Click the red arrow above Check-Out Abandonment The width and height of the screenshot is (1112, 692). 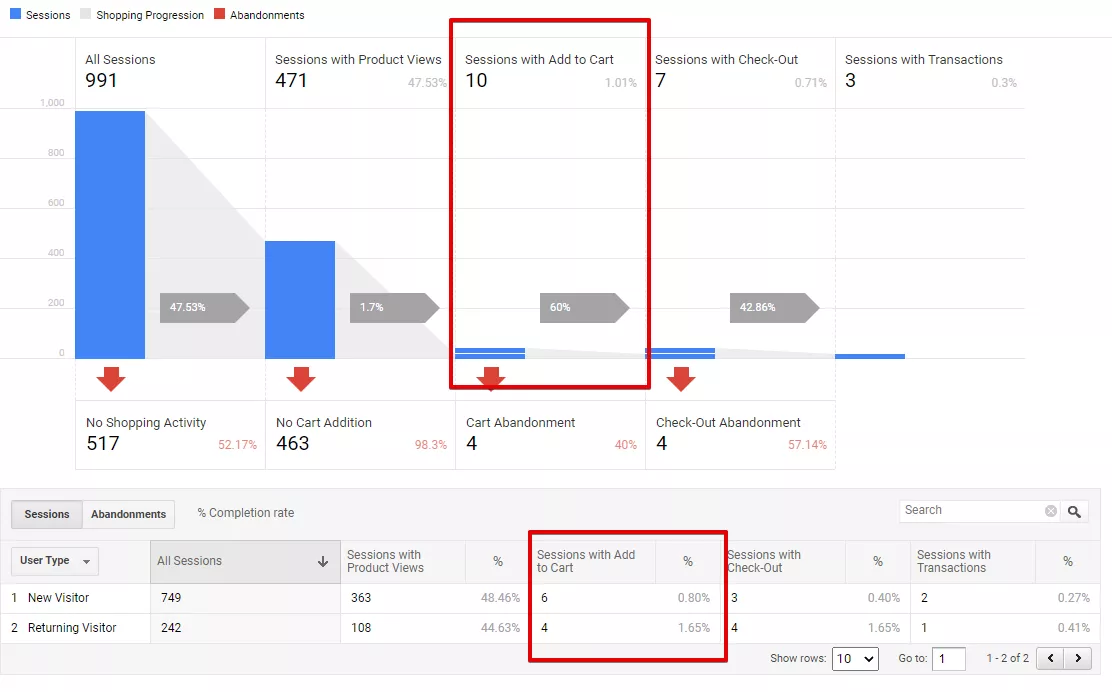[x=681, y=379]
